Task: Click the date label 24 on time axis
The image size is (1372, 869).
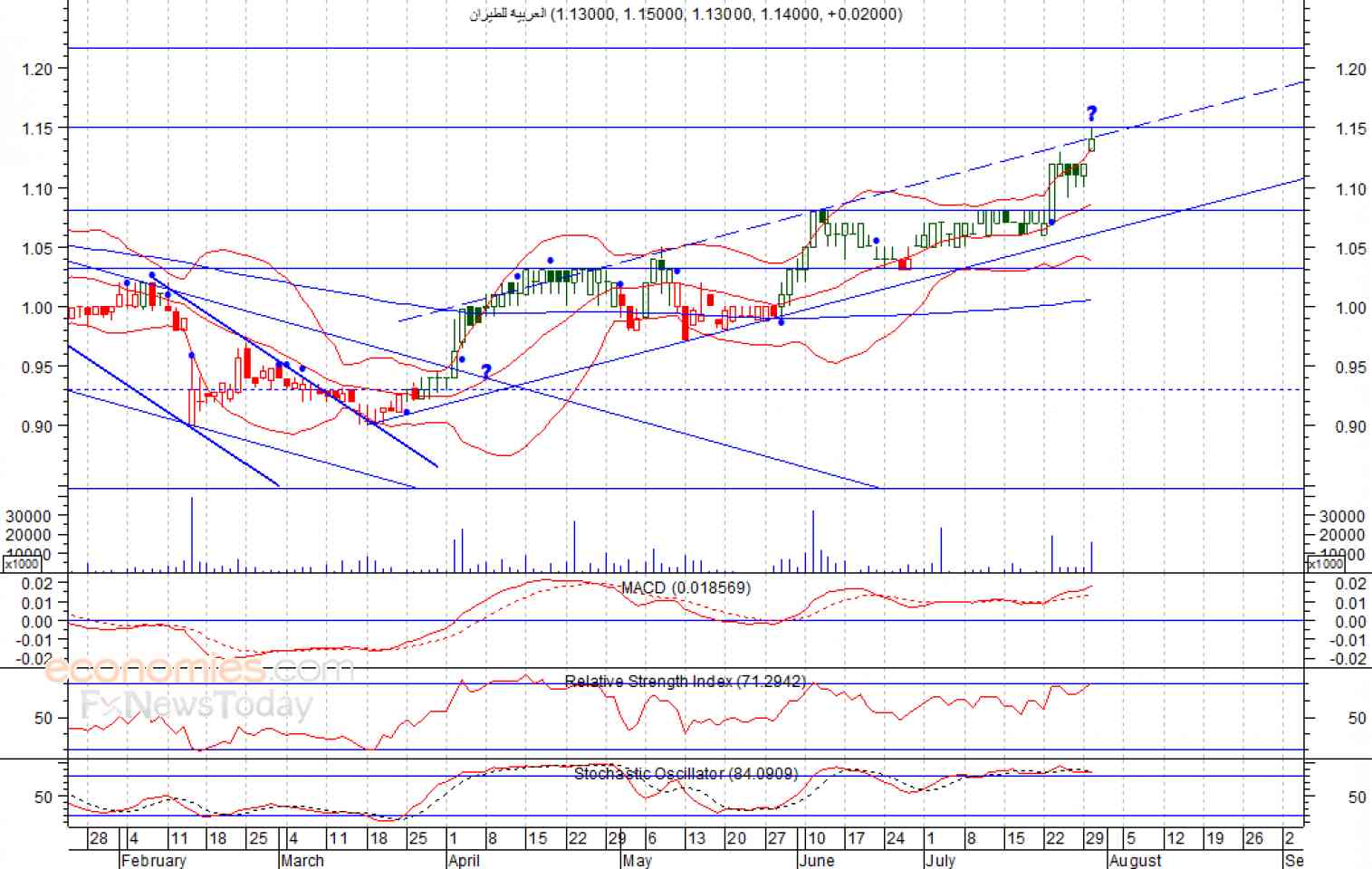Action: [896, 838]
